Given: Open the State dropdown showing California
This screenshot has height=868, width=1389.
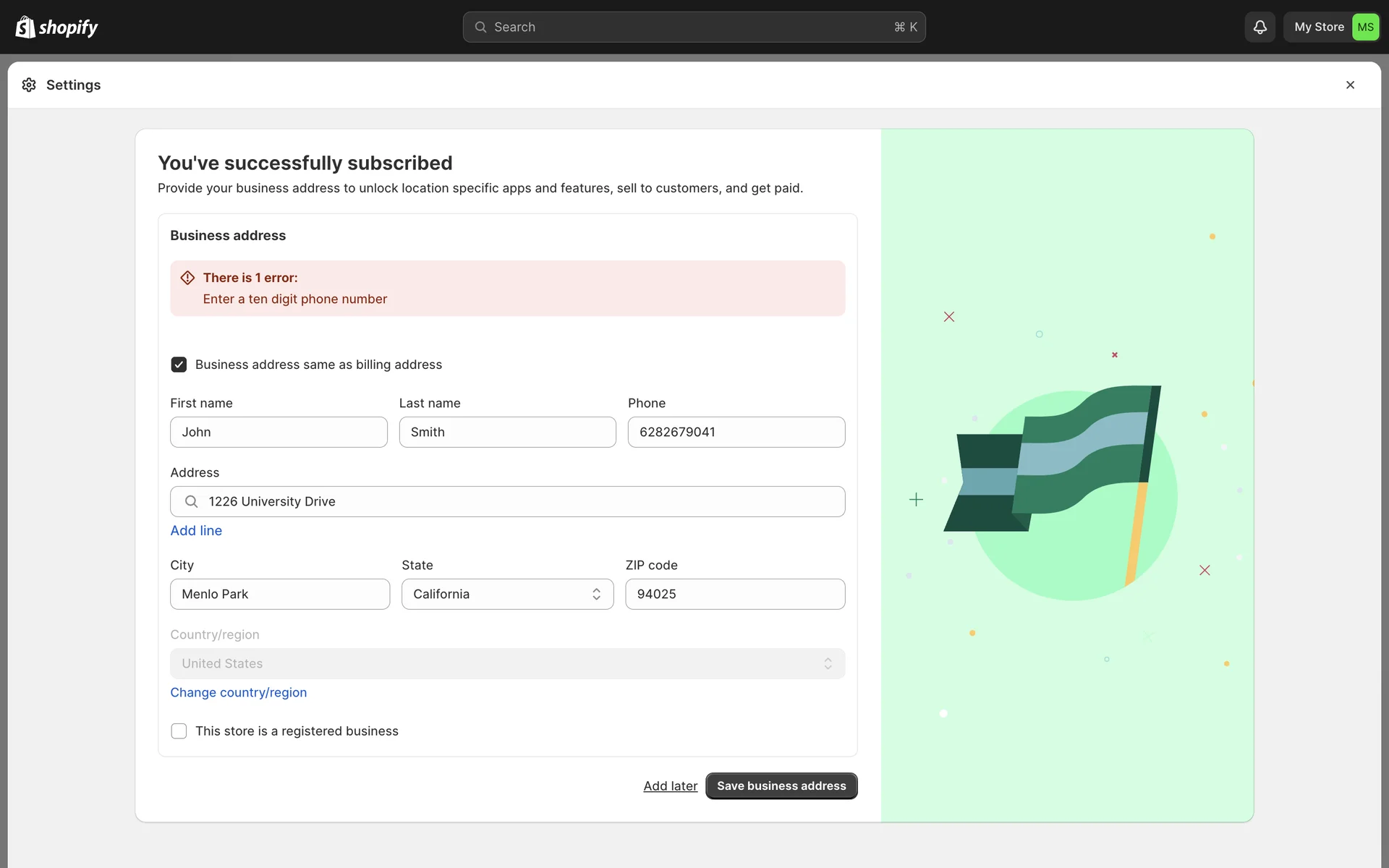Looking at the screenshot, I should point(507,594).
